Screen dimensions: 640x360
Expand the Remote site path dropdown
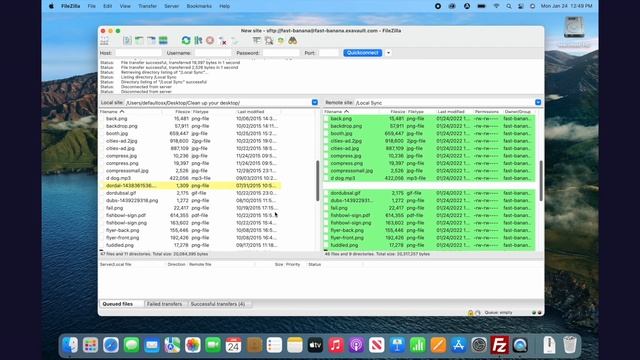tap(538, 102)
